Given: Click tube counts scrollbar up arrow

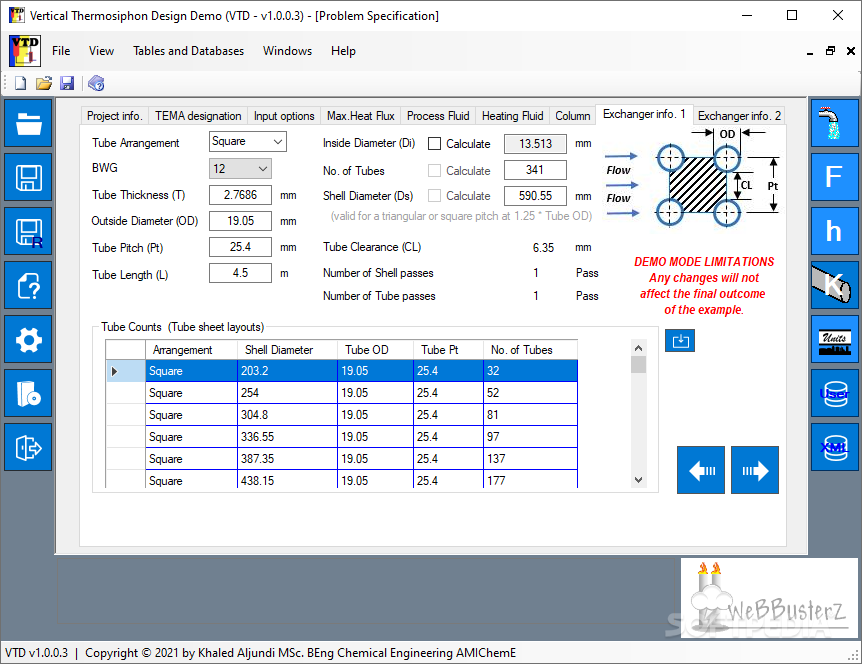Looking at the screenshot, I should [x=638, y=348].
